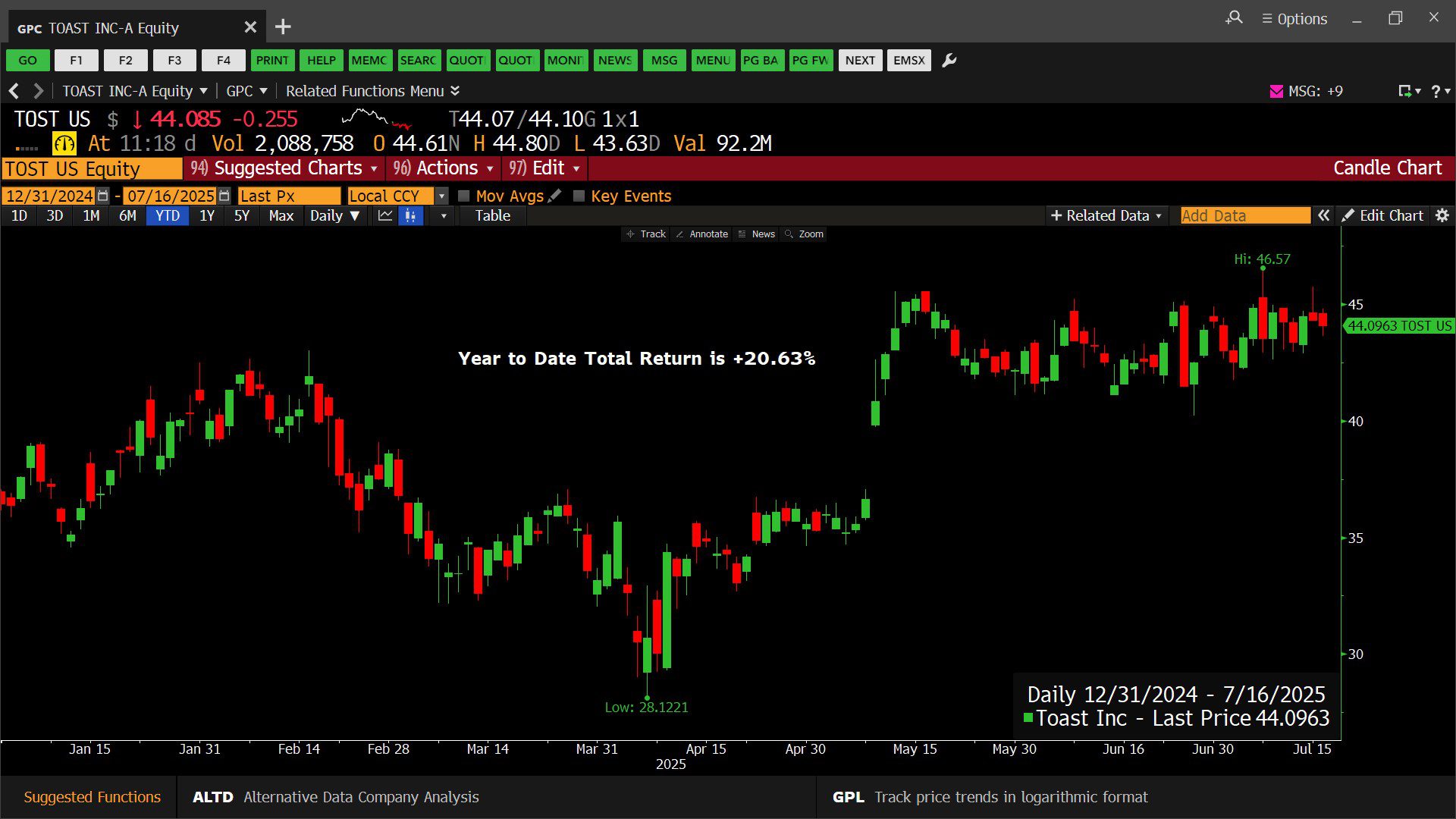The height and width of the screenshot is (819, 1456).
Task: Open Suggested Charts dropdown
Action: 284,168
